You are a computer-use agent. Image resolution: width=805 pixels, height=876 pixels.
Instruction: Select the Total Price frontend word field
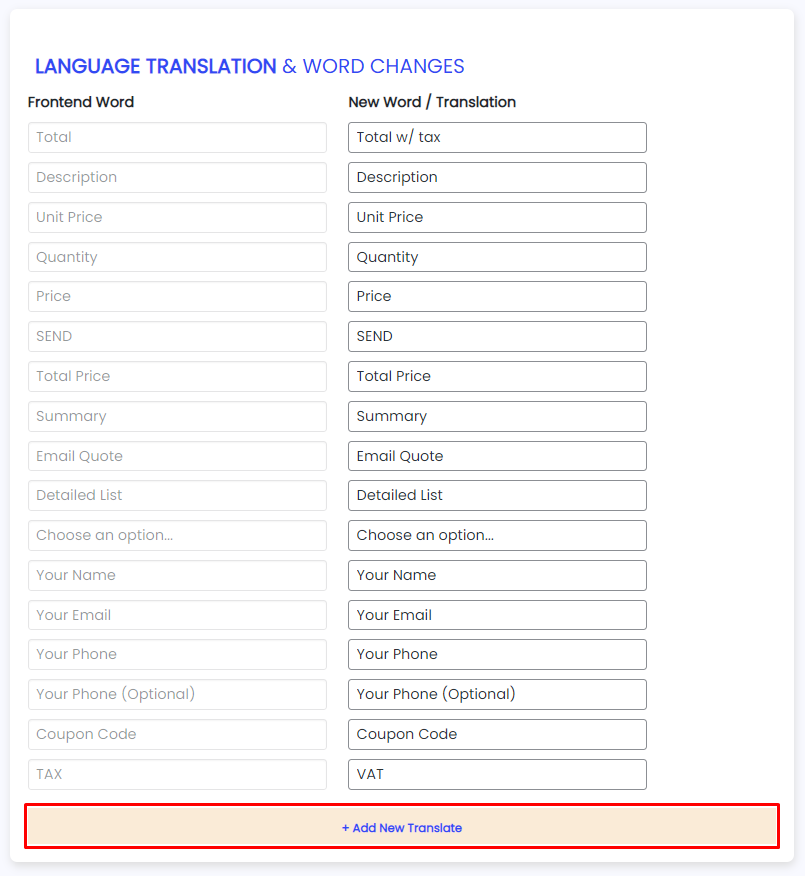(x=178, y=377)
